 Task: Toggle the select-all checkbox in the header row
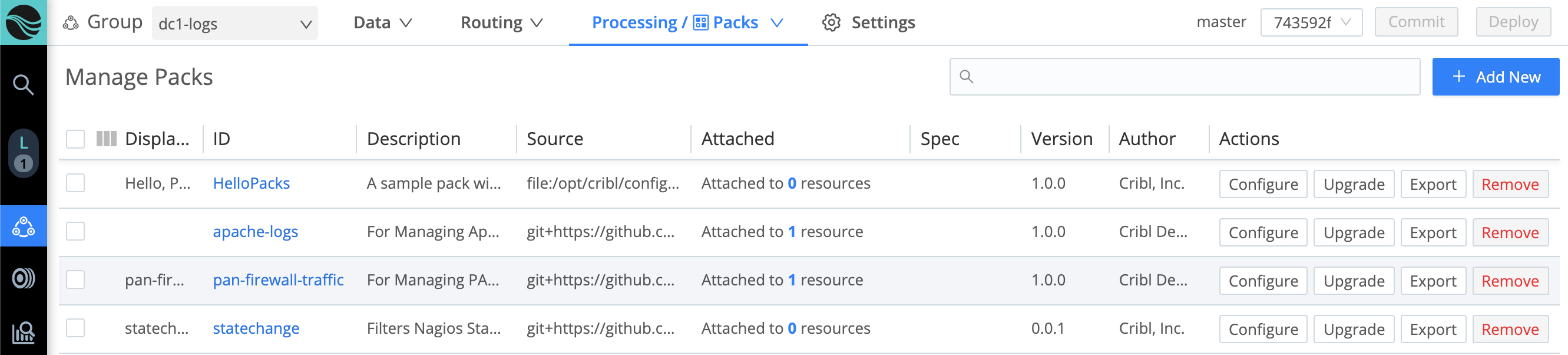75,139
